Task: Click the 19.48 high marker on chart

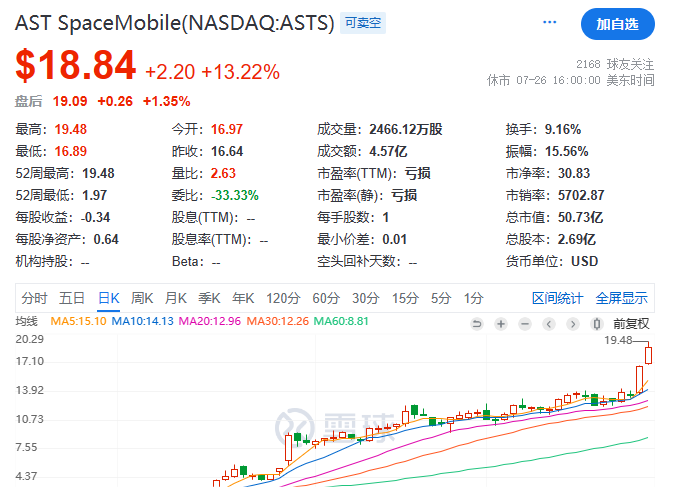Action: tap(618, 340)
